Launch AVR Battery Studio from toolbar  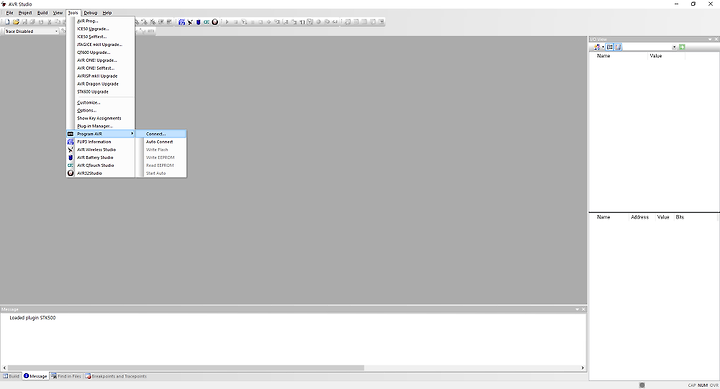tap(198, 22)
